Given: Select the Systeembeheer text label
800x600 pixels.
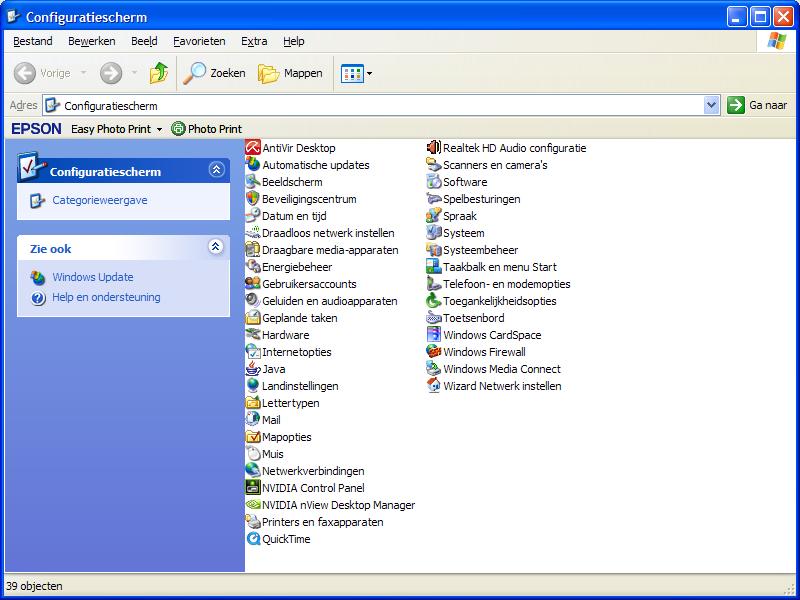Looking at the screenshot, I should click(480, 250).
